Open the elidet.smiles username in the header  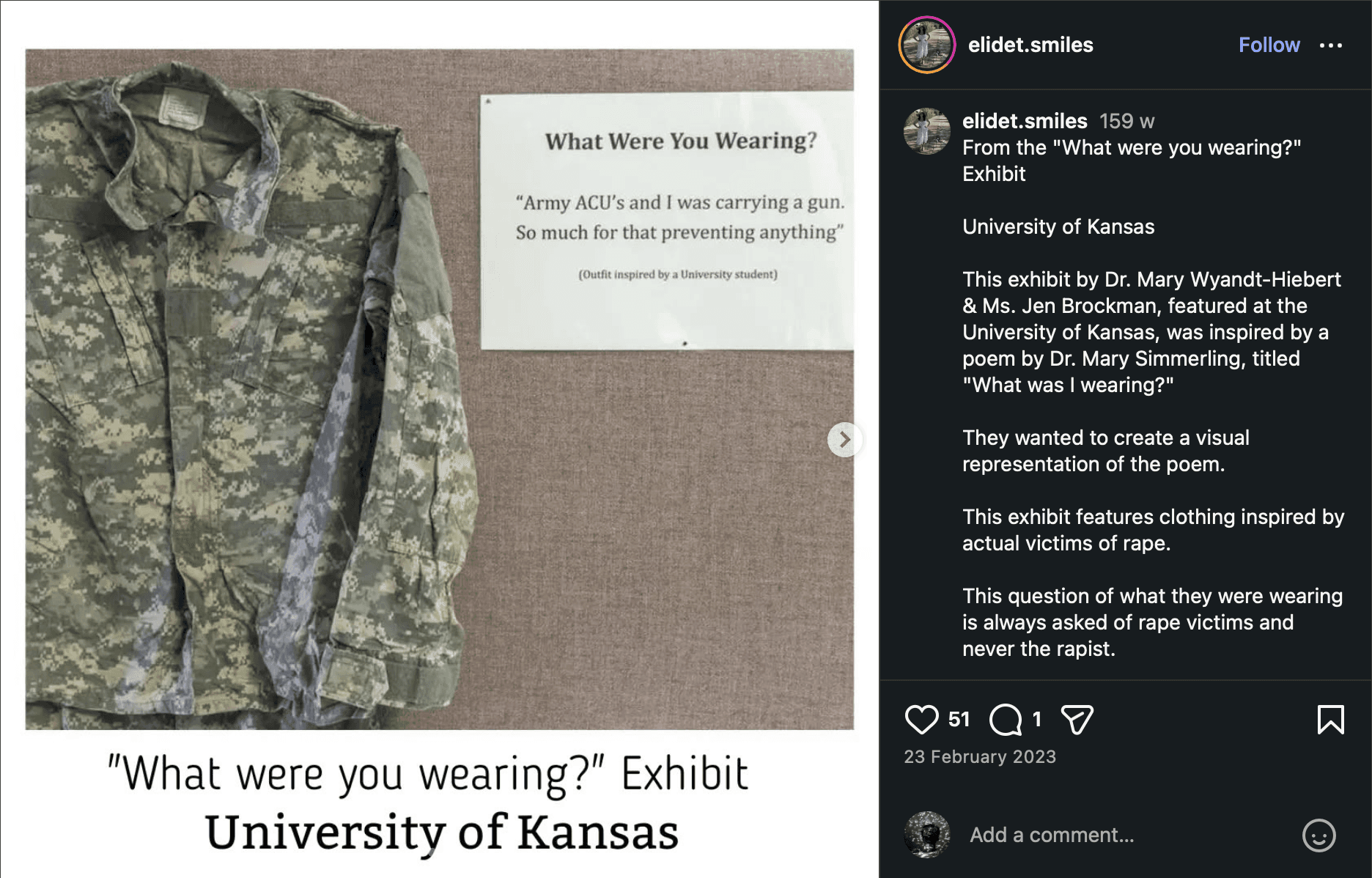(1030, 45)
